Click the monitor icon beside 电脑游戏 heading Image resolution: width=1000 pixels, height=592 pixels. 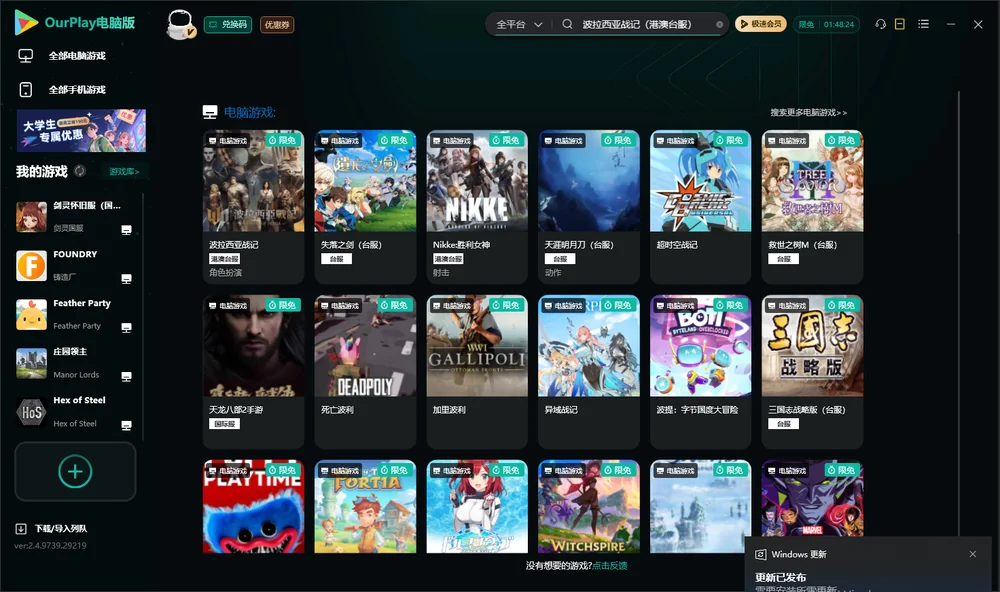tap(210, 112)
